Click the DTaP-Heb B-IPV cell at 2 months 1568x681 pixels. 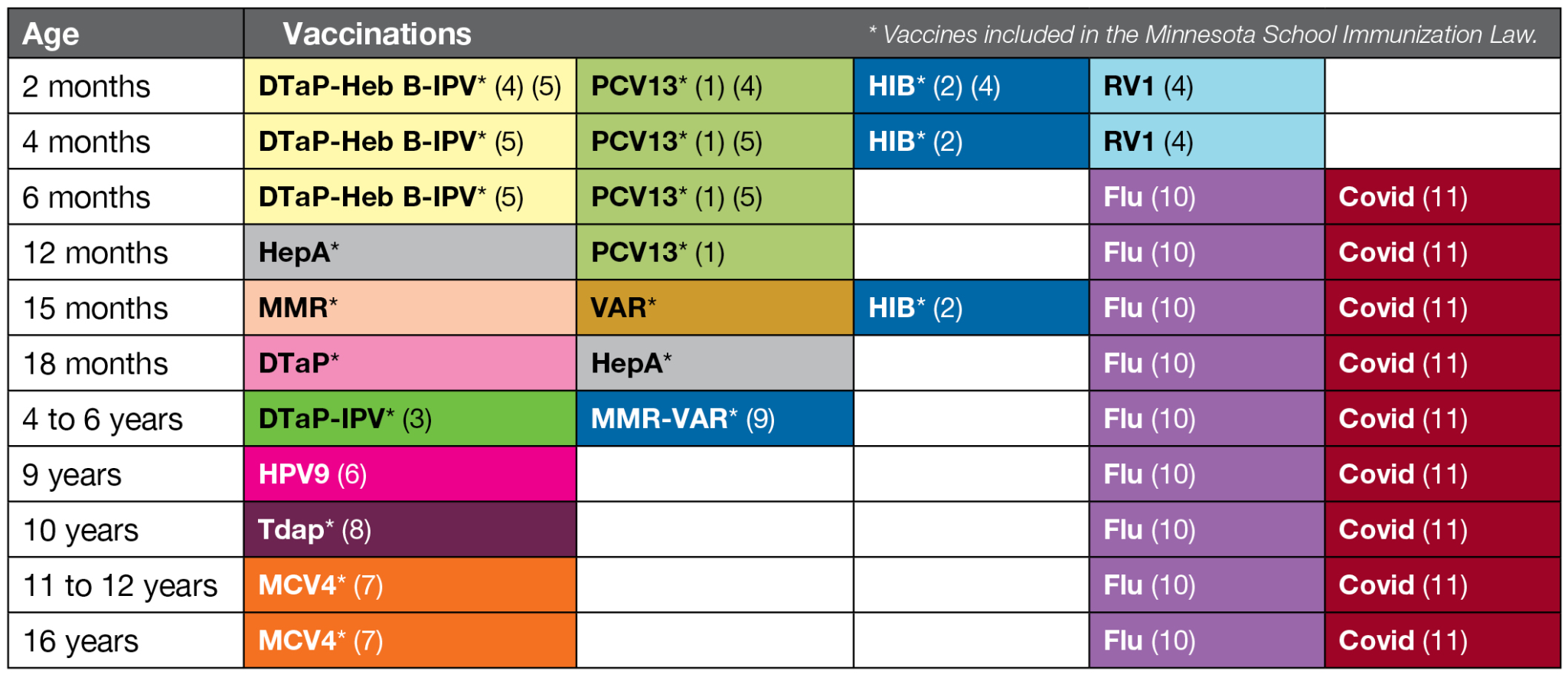coord(410,86)
